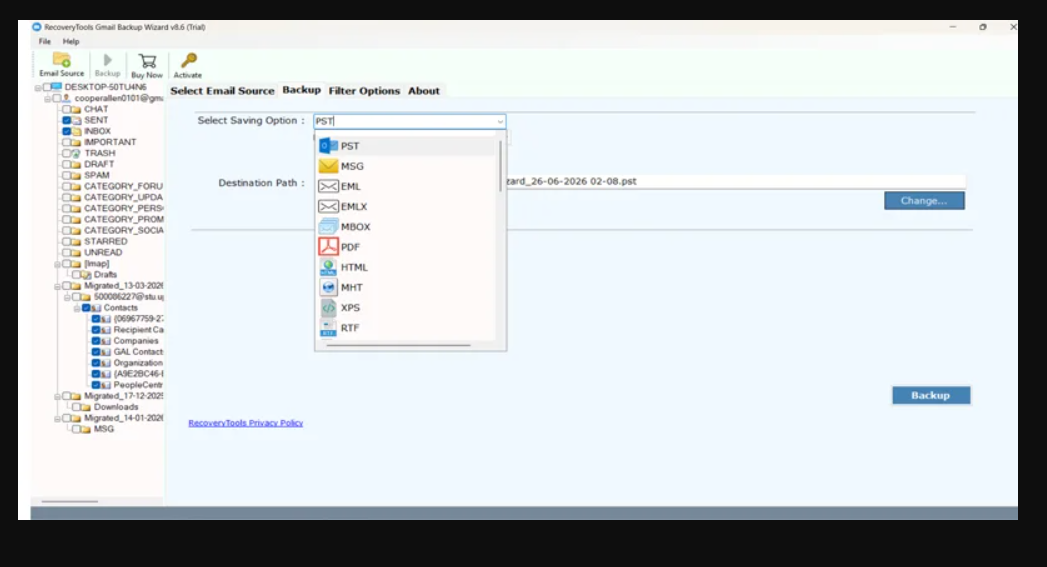
Task: Check the SPAM folder checkbox
Action: point(67,175)
